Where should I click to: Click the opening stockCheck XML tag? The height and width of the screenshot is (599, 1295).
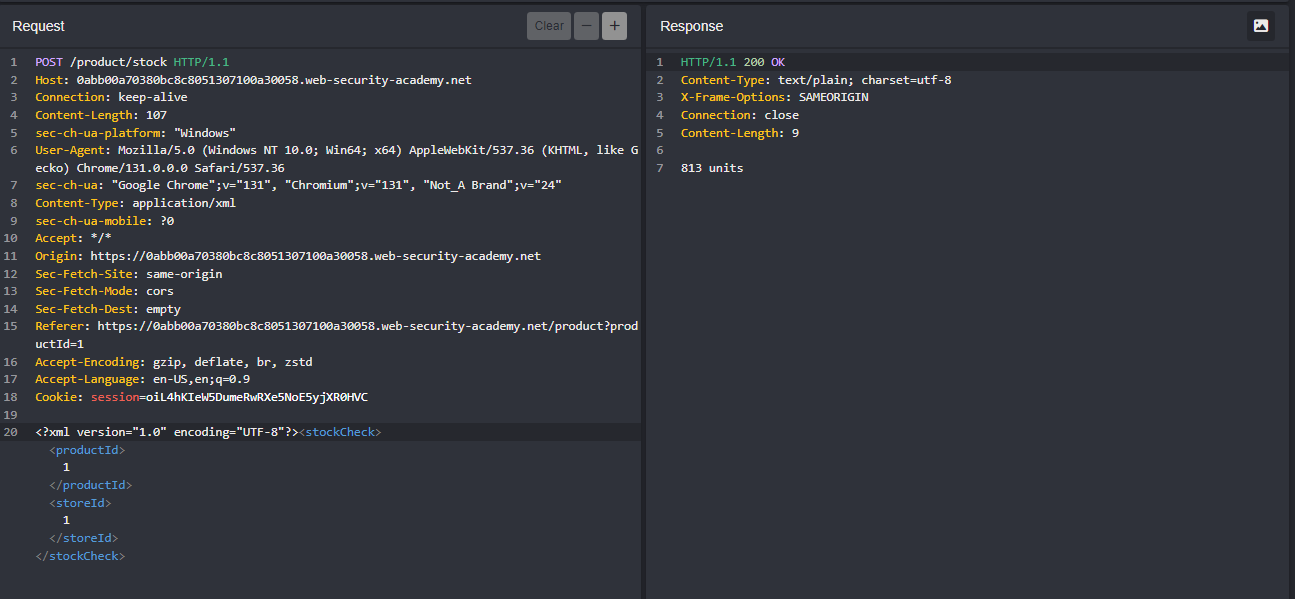pos(341,431)
